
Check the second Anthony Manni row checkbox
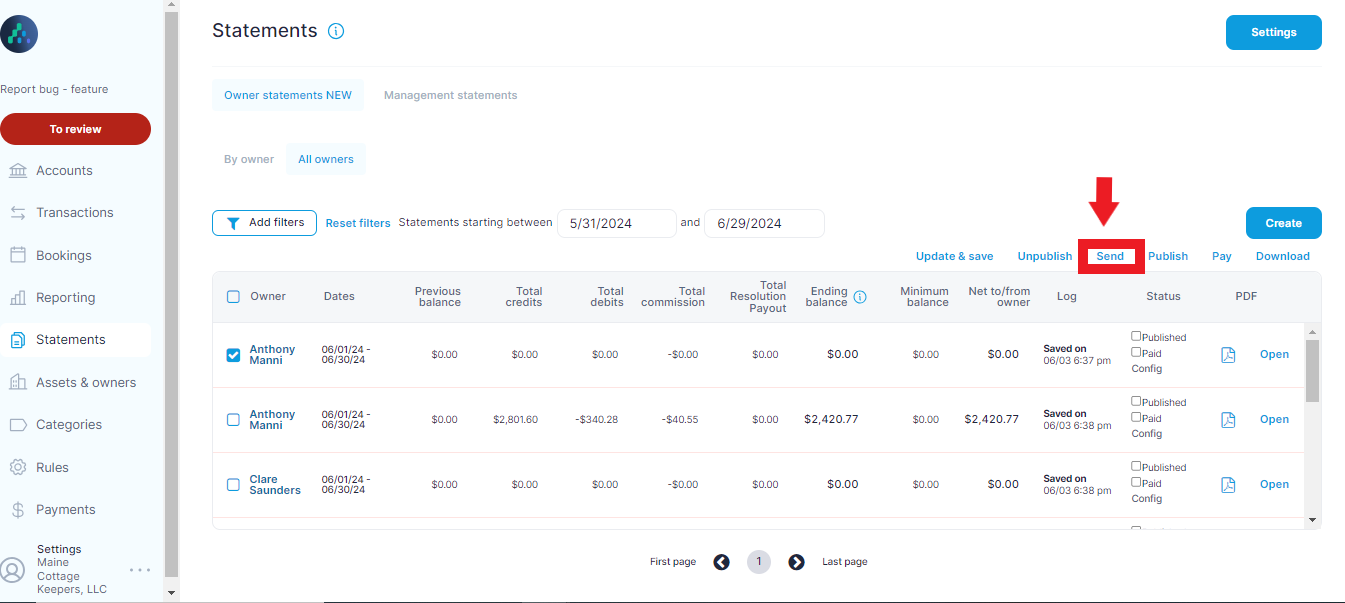233,420
